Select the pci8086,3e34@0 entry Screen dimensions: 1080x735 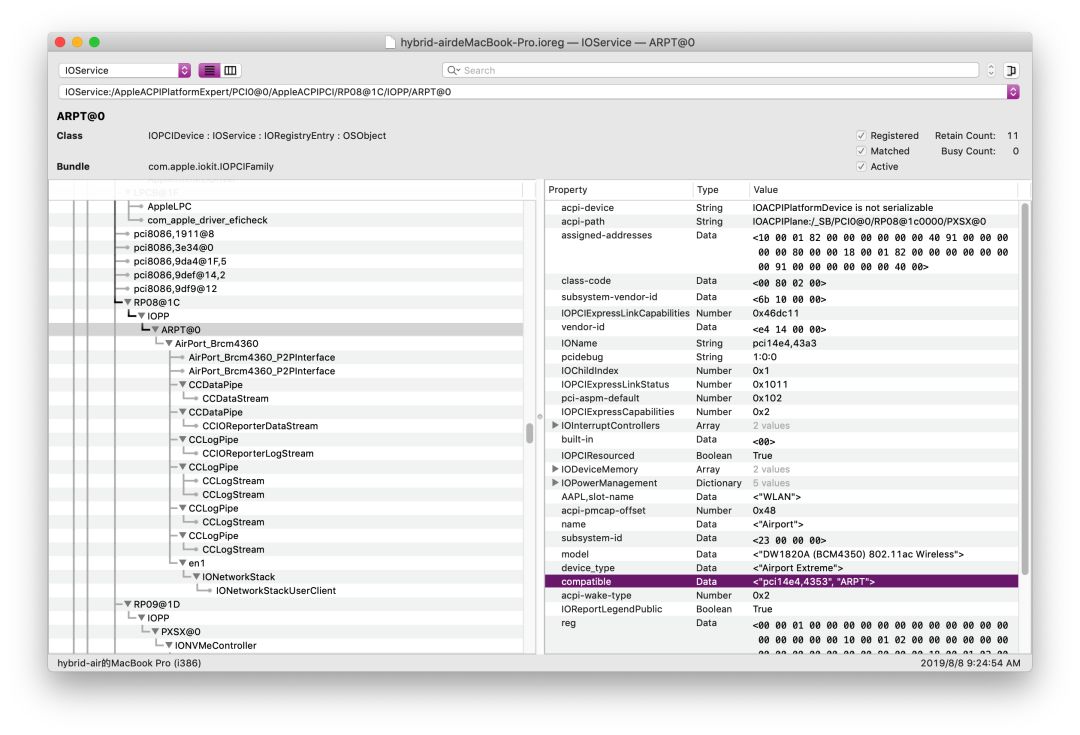(174, 248)
